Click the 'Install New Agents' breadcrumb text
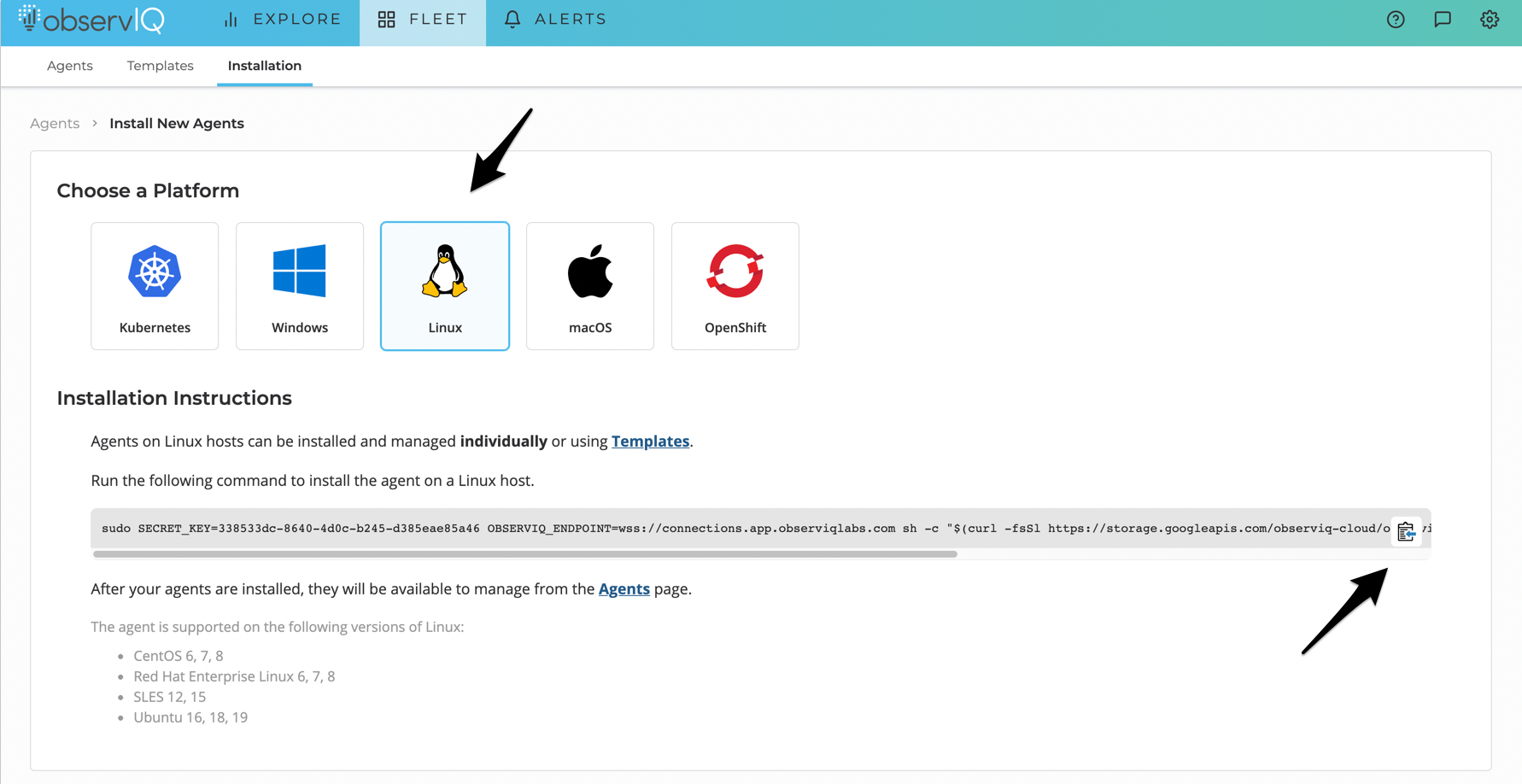 point(177,123)
